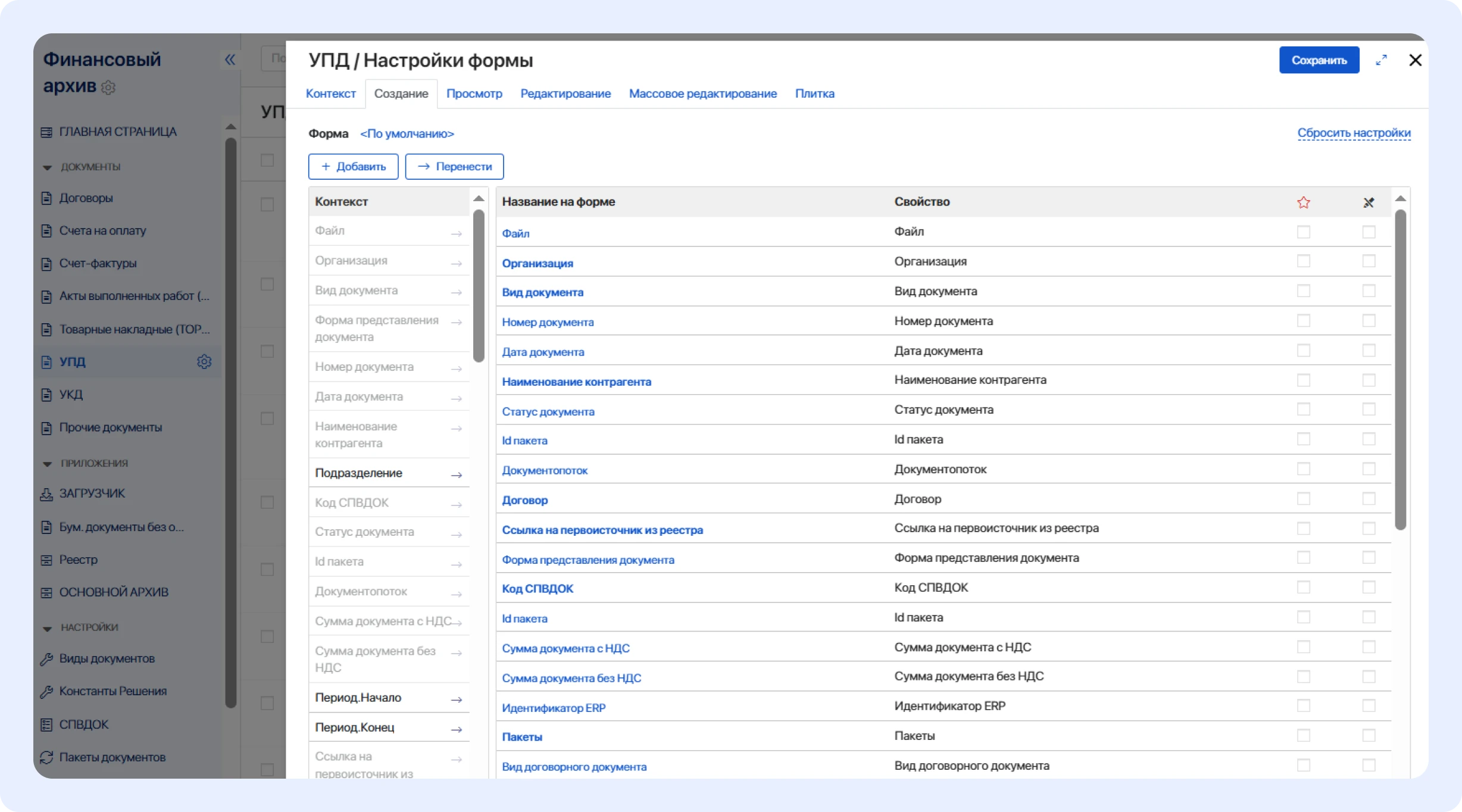Collapse the ПРИЛОЖЕНИЯ section
Image resolution: width=1462 pixels, height=812 pixels.
[x=47, y=463]
